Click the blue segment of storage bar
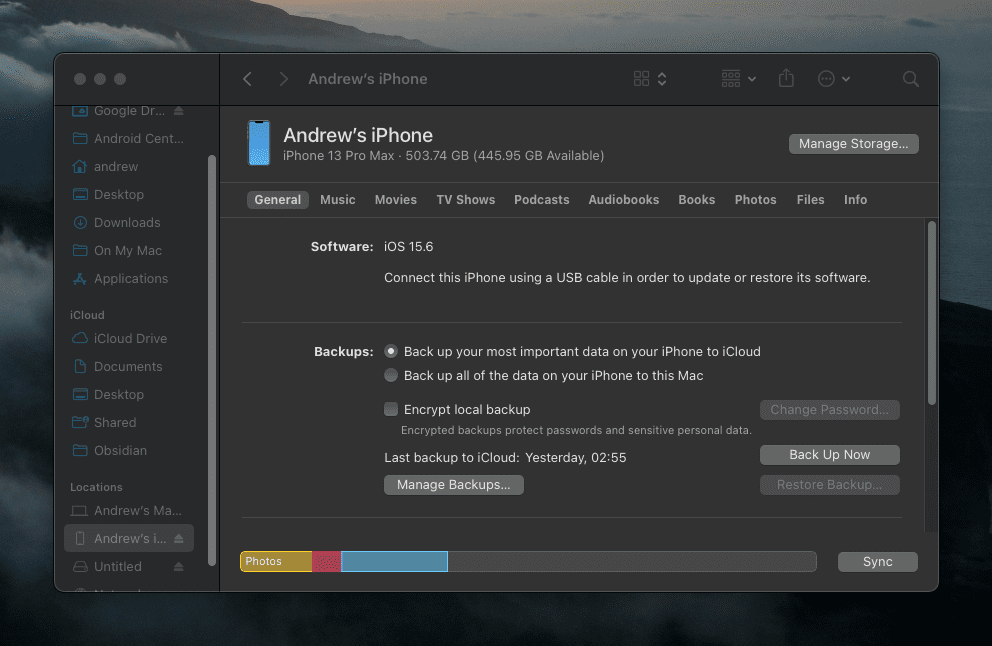The height and width of the screenshot is (646, 992). click(x=394, y=562)
